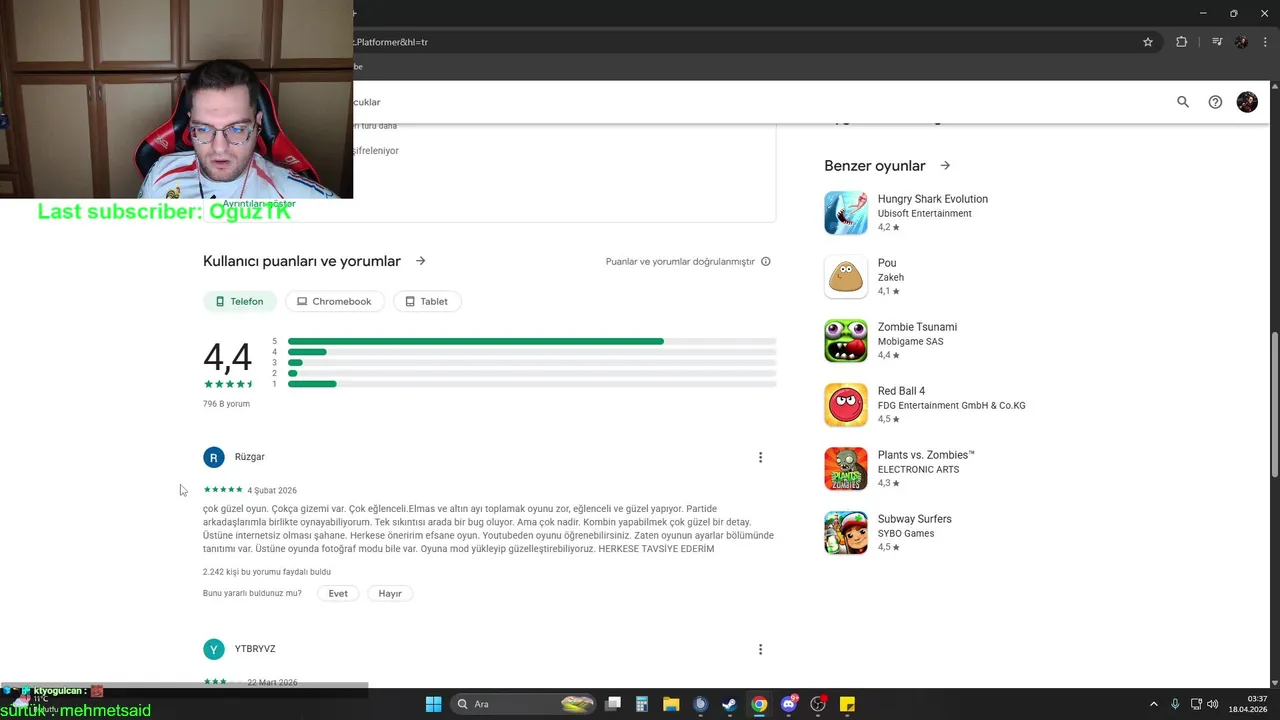
Task: Open options menu for Rüzgar's review
Action: [x=760, y=457]
